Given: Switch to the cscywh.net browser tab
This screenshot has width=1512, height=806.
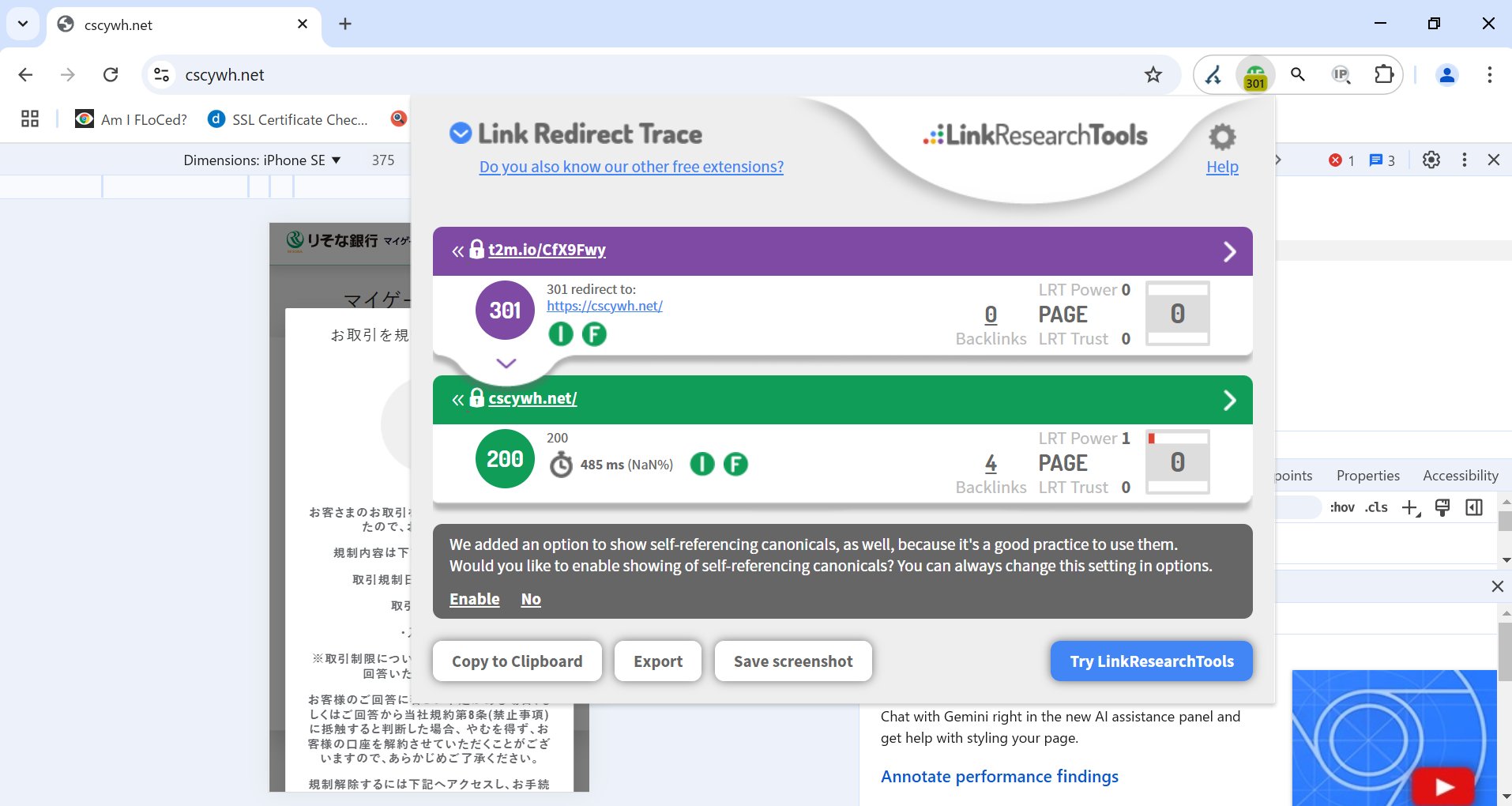Looking at the screenshot, I should pyautogui.click(x=183, y=24).
